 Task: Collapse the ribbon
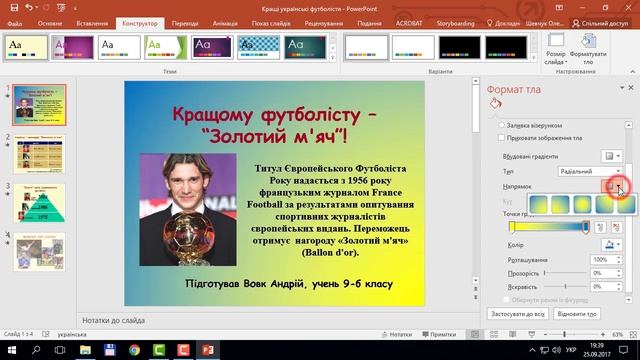coord(633,71)
